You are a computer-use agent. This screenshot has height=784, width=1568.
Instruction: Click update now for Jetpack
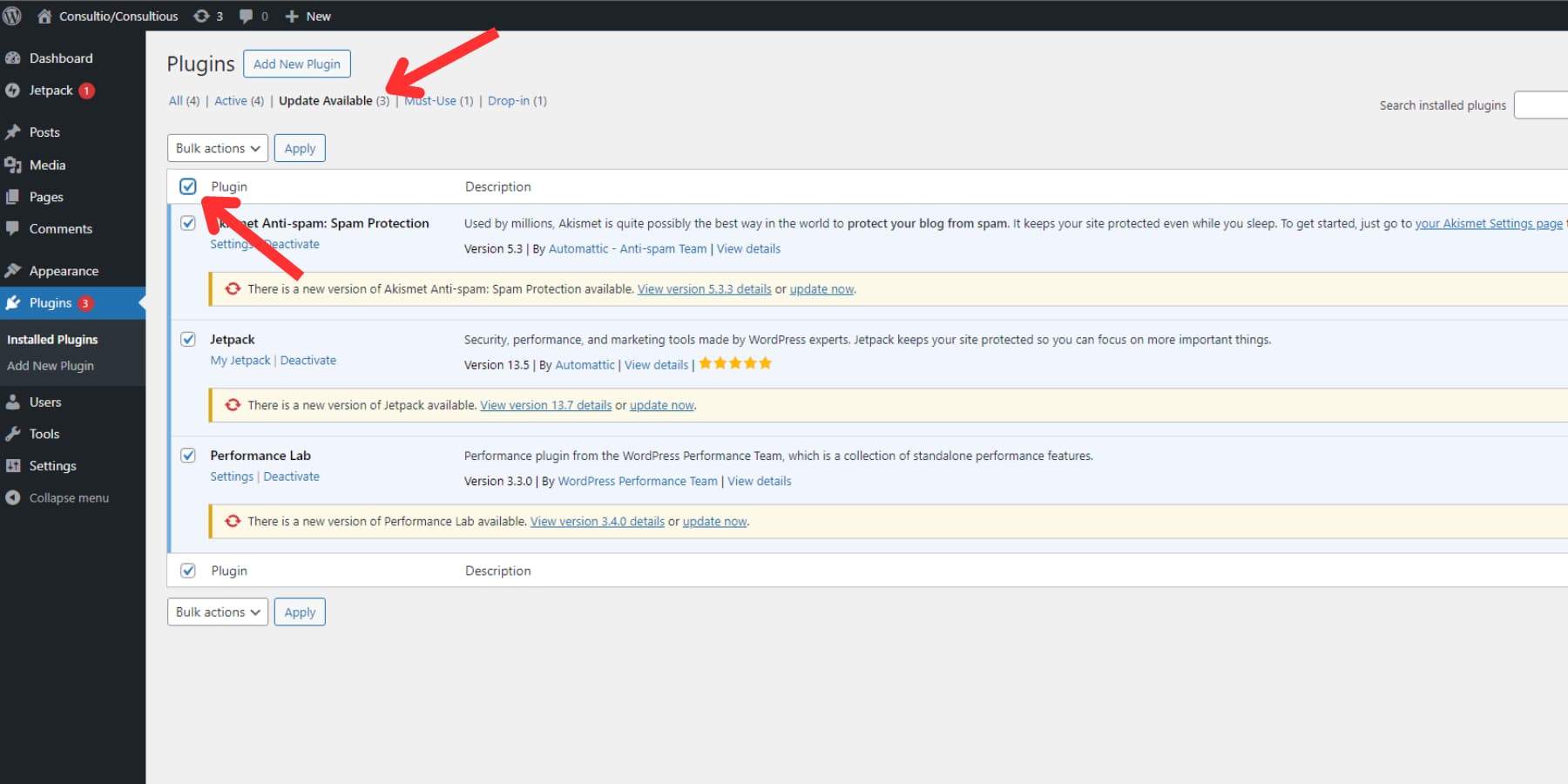(x=661, y=405)
